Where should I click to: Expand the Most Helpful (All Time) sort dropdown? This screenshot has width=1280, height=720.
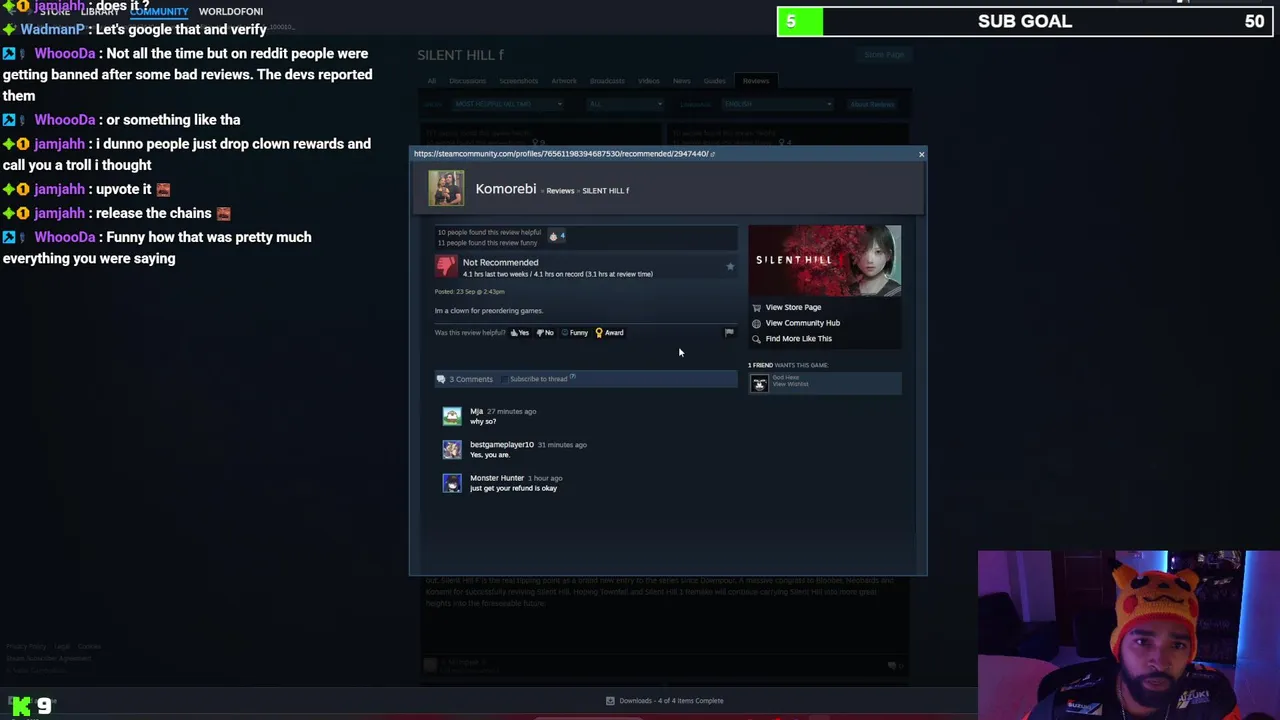click(x=507, y=104)
